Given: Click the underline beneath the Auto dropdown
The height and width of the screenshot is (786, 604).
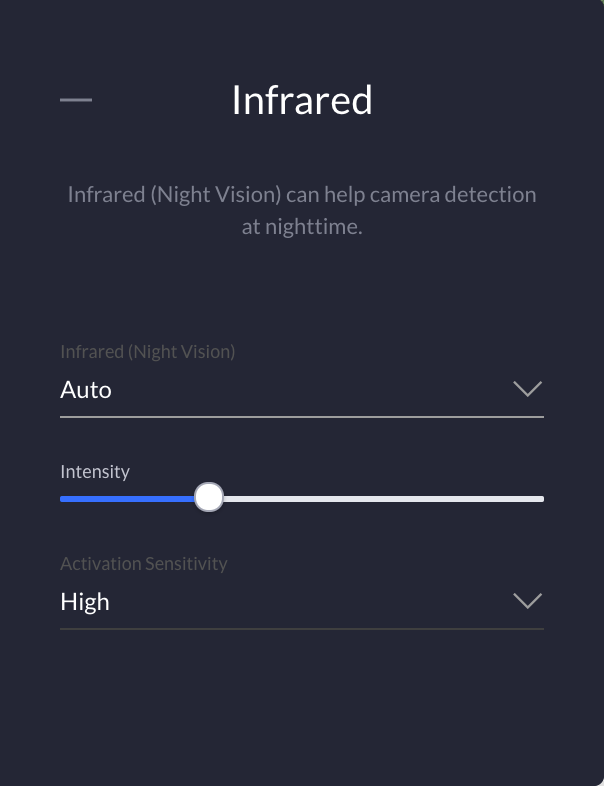Looking at the screenshot, I should [x=302, y=416].
